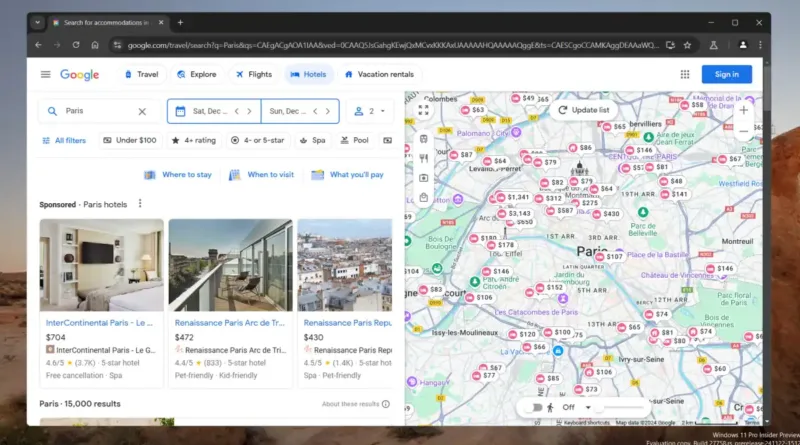
Task: Open InterContinental Paris - Le Grand hotel link
Action: coord(99,323)
